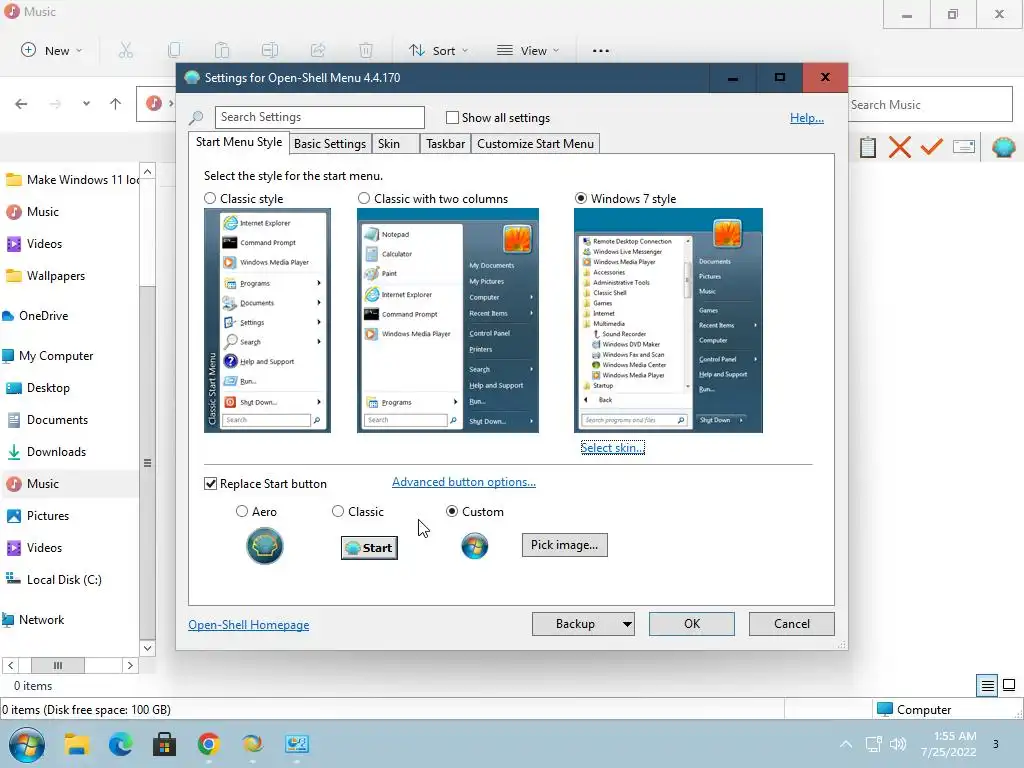Click the Control Panel taskbar icon

(296, 744)
